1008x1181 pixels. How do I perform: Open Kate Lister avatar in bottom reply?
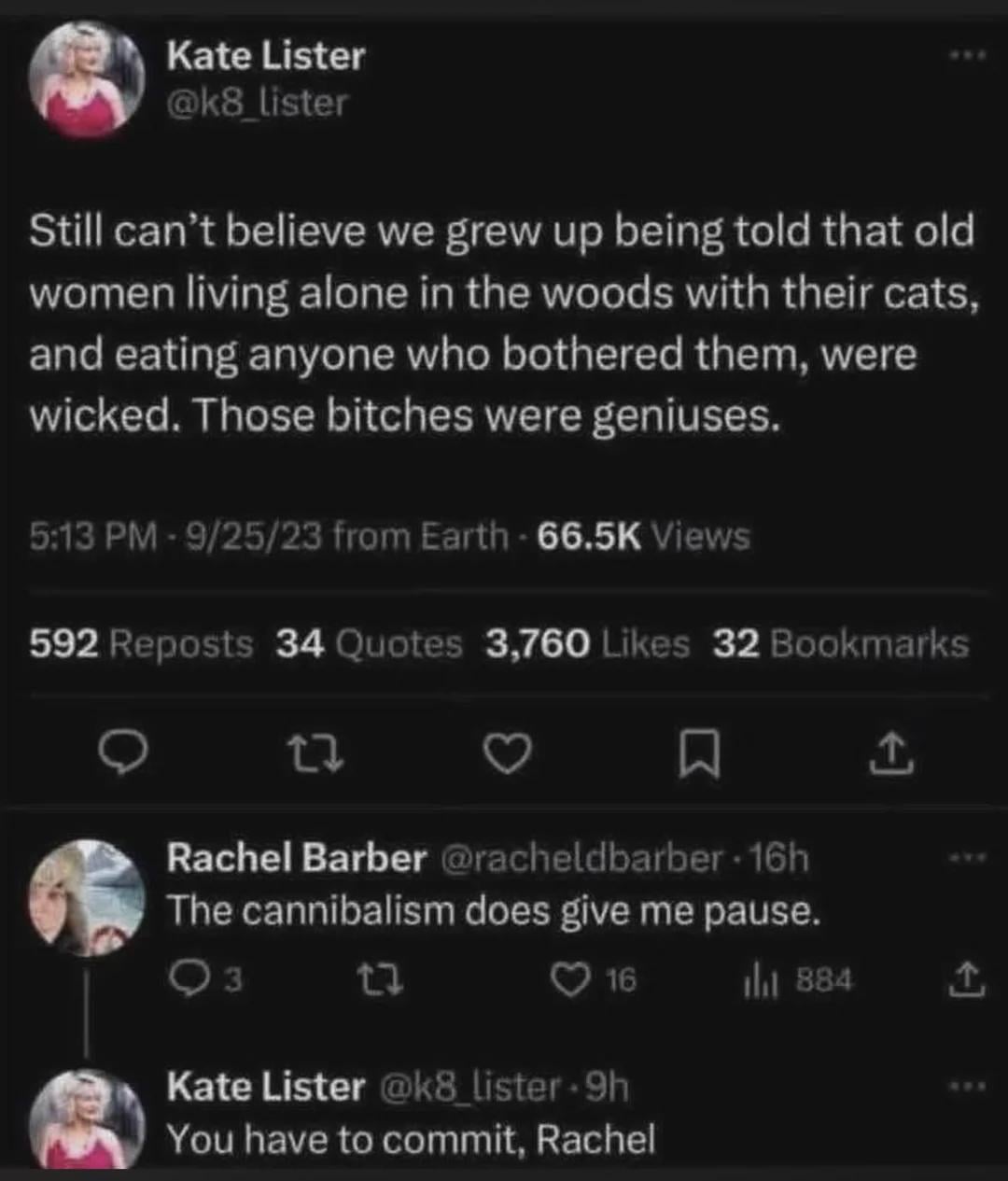coord(87,1120)
